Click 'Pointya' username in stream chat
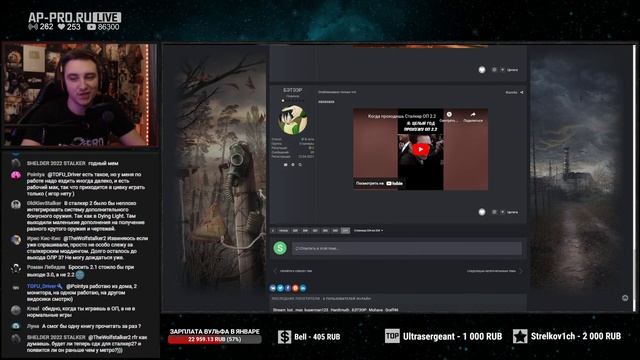The image size is (640, 360). point(36,174)
